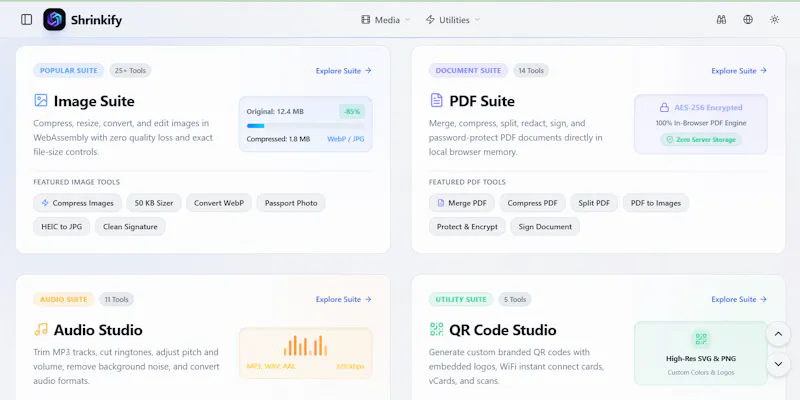This screenshot has height=400, width=800.
Task: Click the lightning bolt icon beside Utilities
Action: (x=430, y=20)
